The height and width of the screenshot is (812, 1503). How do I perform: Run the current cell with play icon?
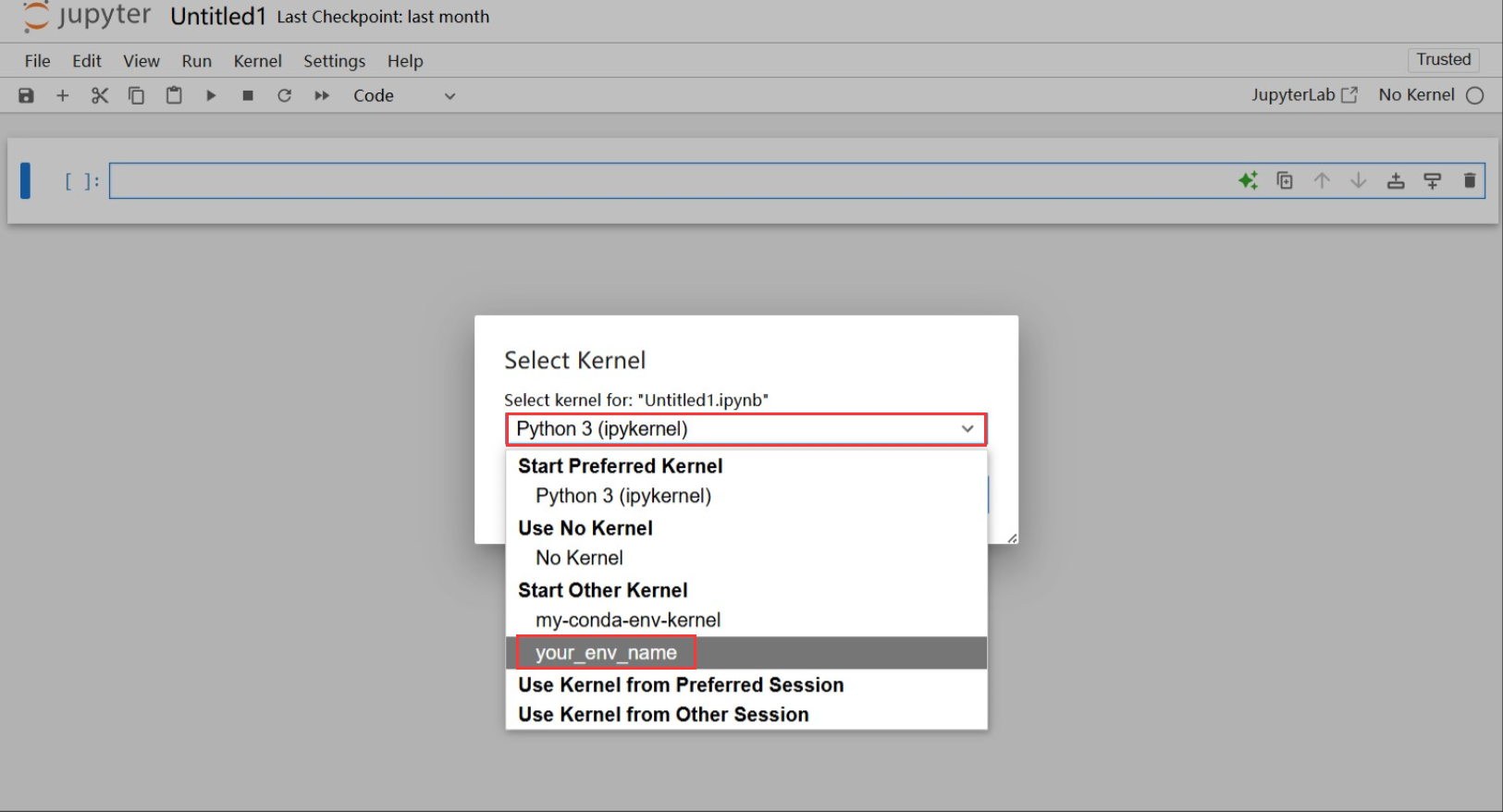[211, 95]
